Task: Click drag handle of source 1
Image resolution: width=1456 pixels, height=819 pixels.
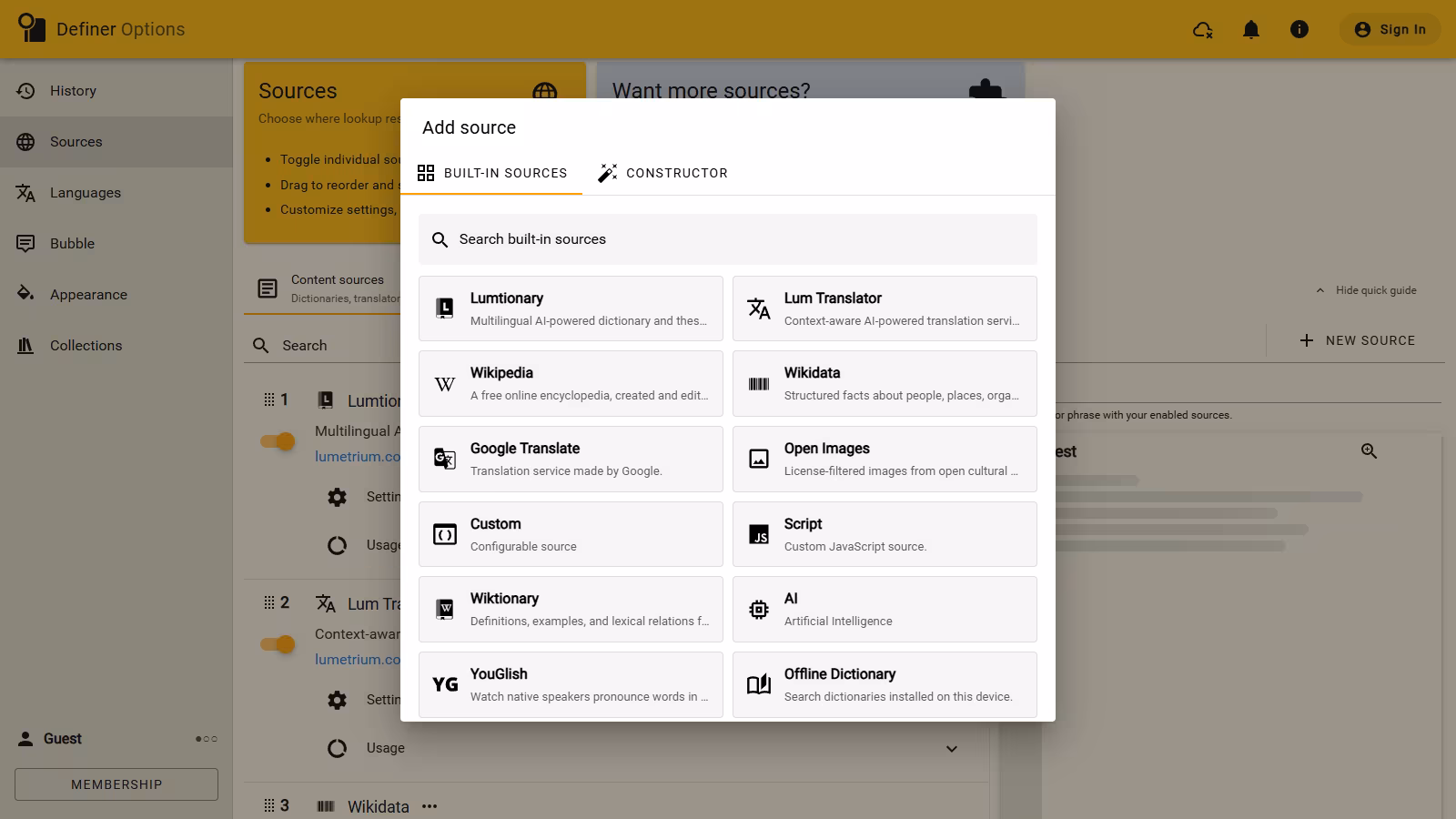Action: pos(268,399)
